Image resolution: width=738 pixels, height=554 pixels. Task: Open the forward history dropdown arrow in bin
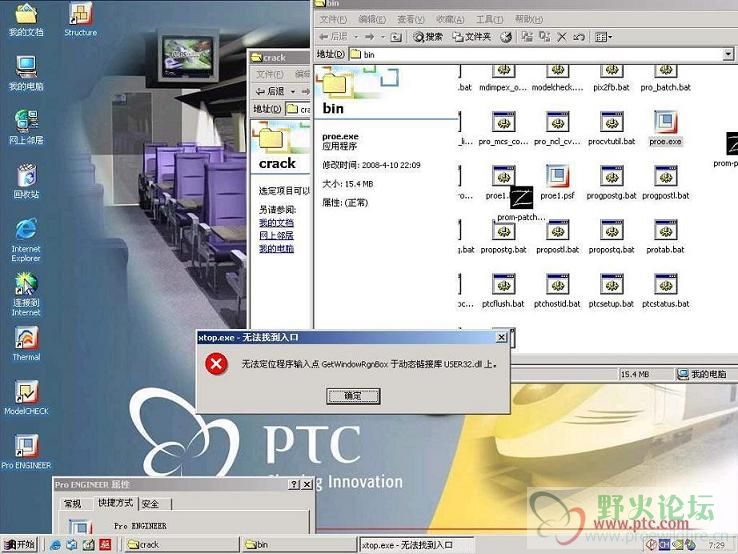(383, 37)
